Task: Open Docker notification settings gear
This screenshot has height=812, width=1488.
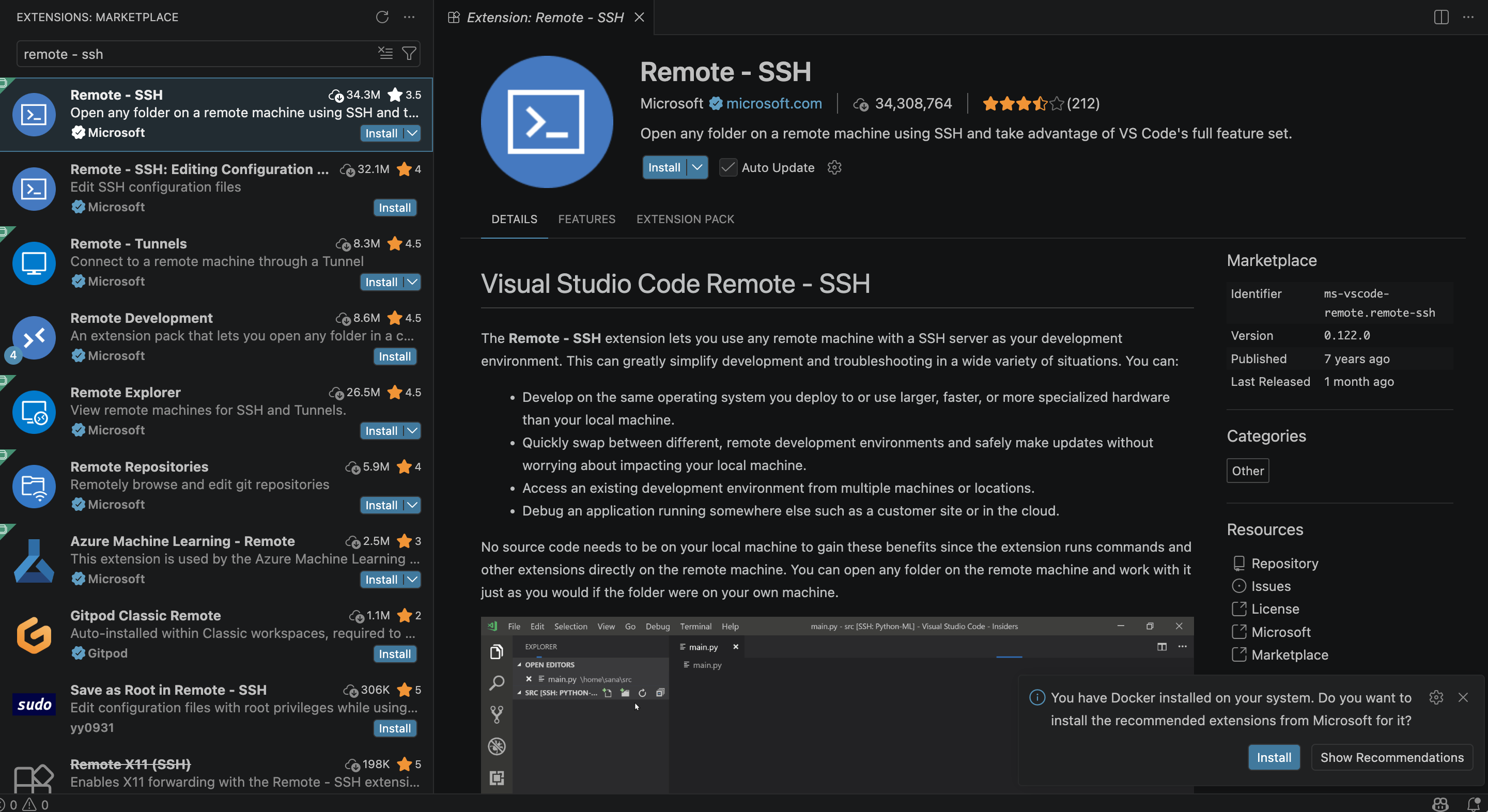Action: 1436,697
